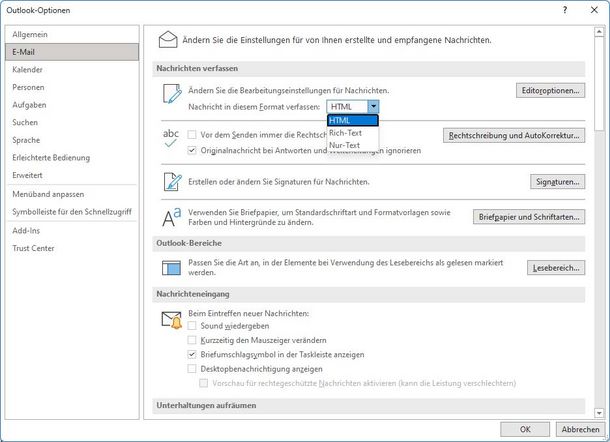Open Erleichterte Bedienung category
This screenshot has height=442, width=610.
coord(72,158)
